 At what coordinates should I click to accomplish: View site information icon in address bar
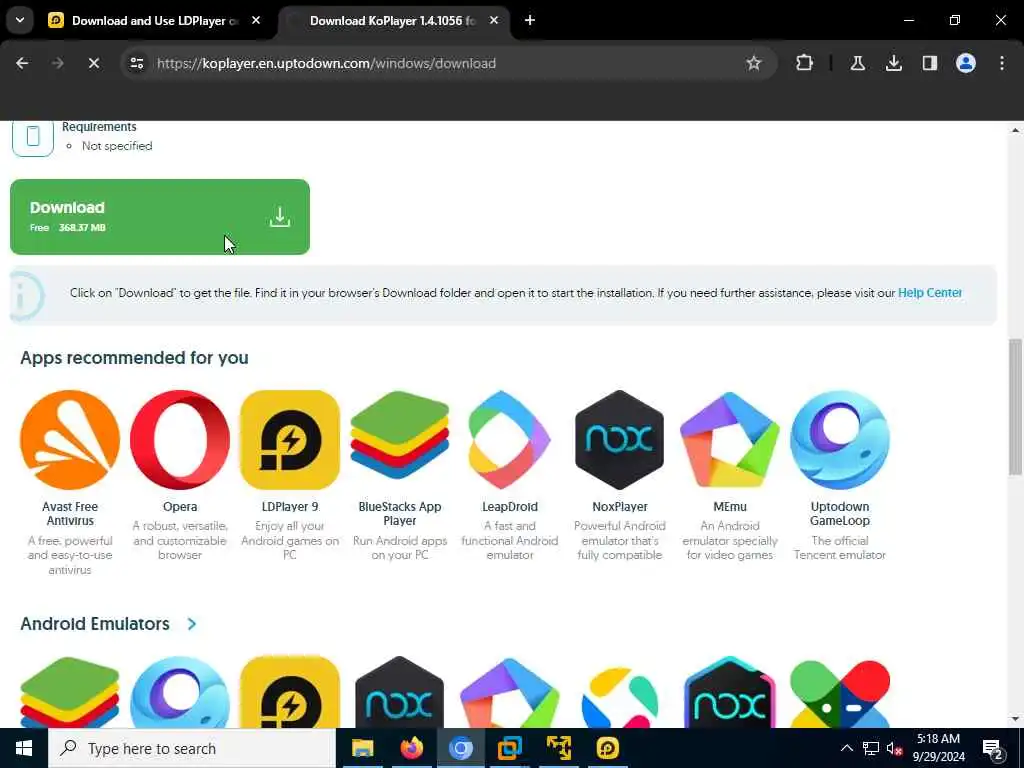(x=136, y=63)
